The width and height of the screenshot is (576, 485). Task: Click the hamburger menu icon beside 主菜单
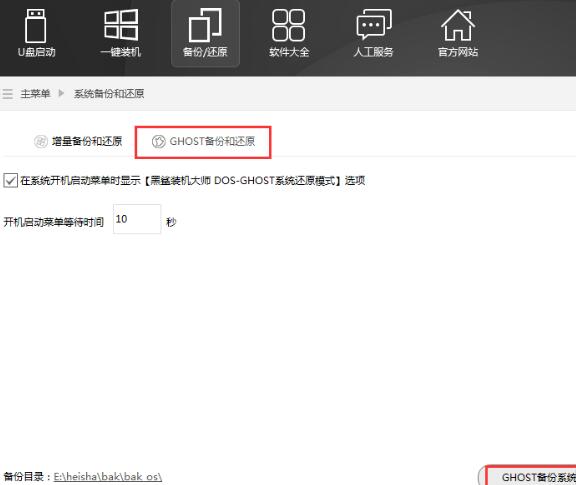point(7,94)
